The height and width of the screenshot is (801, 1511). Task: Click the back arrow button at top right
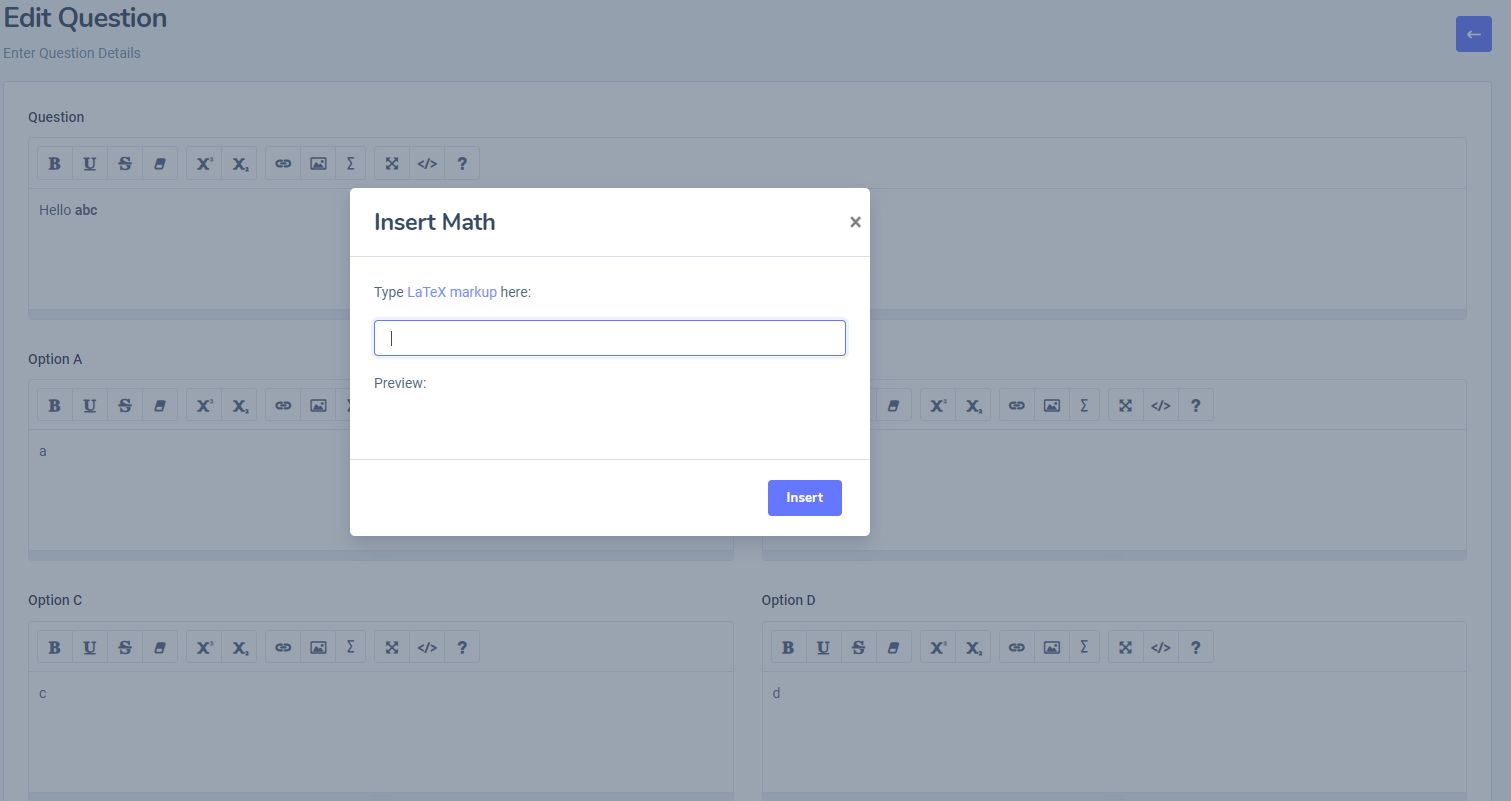point(1473,34)
